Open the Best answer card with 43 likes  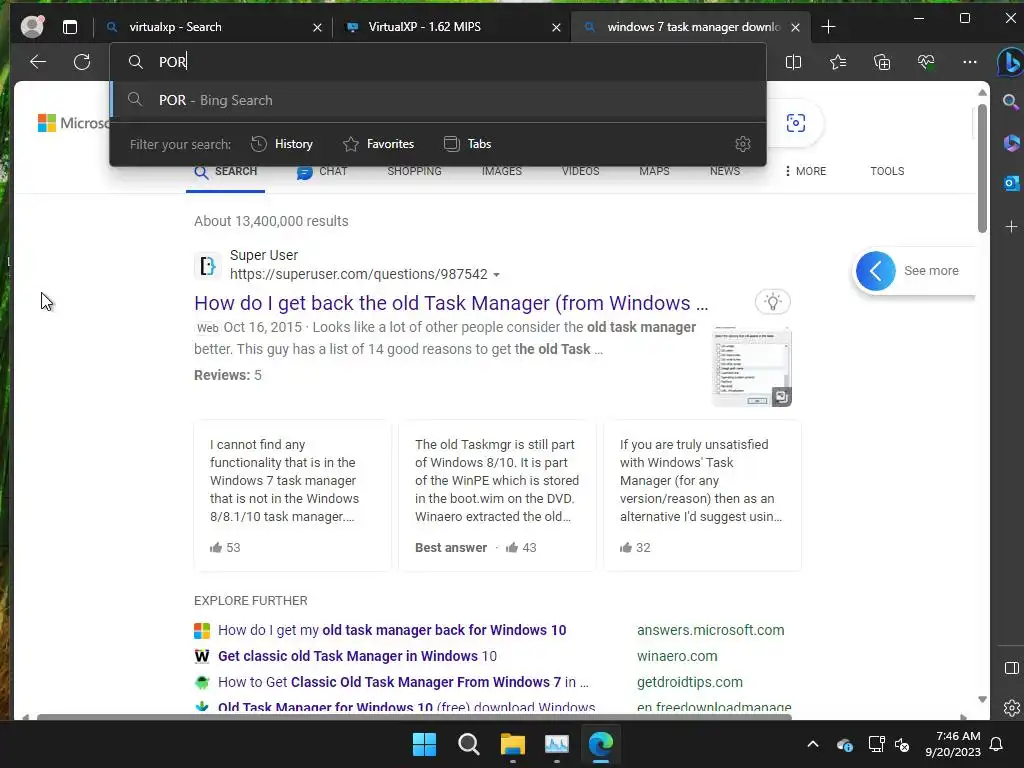[497, 496]
